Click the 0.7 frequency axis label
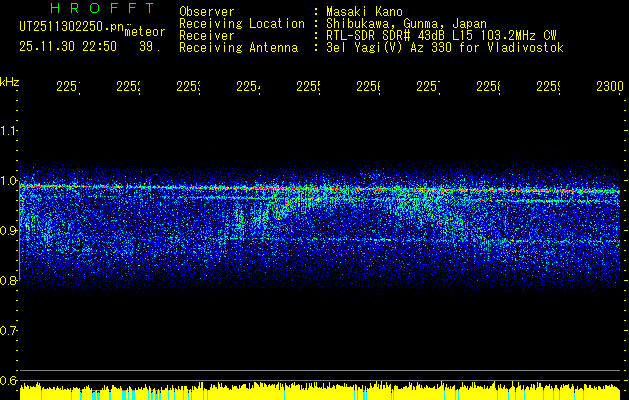629x400 pixels. coord(8,331)
